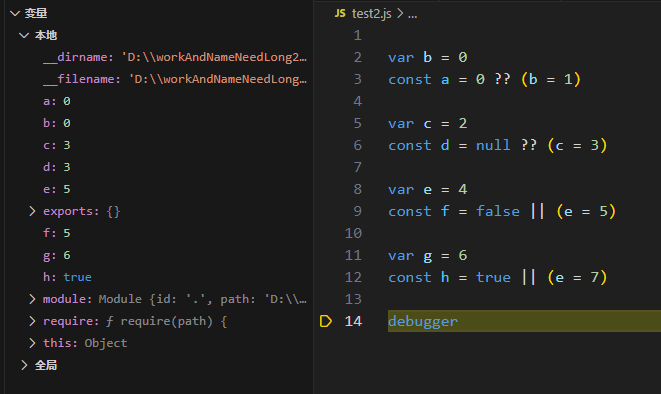Select test2.js in the breadcrumb
Image resolution: width=661 pixels, height=394 pixels.
click(x=371, y=13)
